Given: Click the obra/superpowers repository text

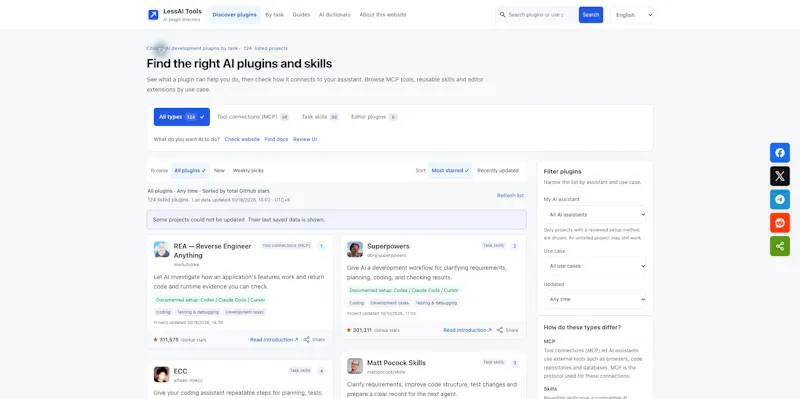Looking at the screenshot, I should tap(387, 255).
